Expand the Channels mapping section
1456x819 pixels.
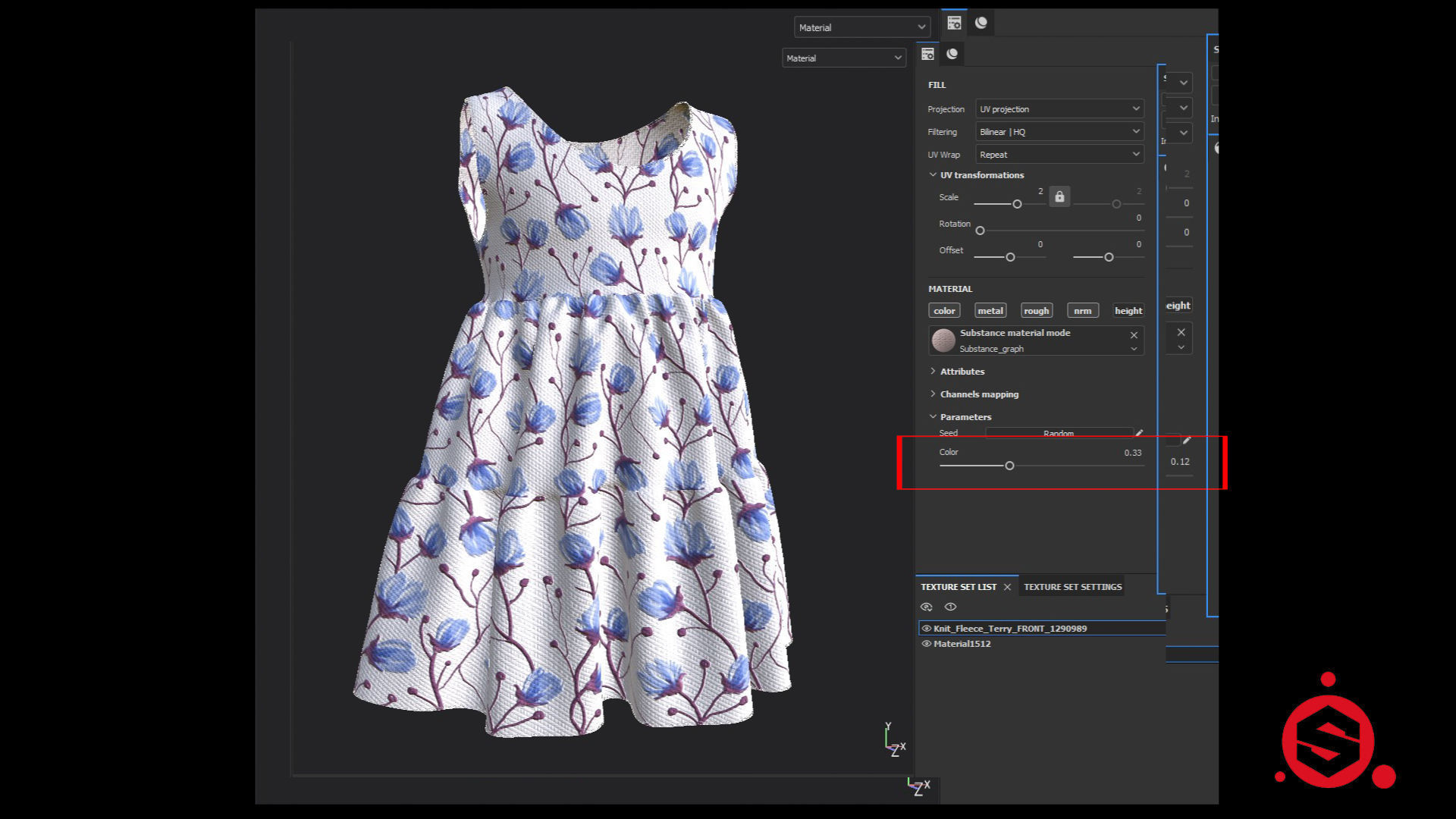(x=979, y=394)
